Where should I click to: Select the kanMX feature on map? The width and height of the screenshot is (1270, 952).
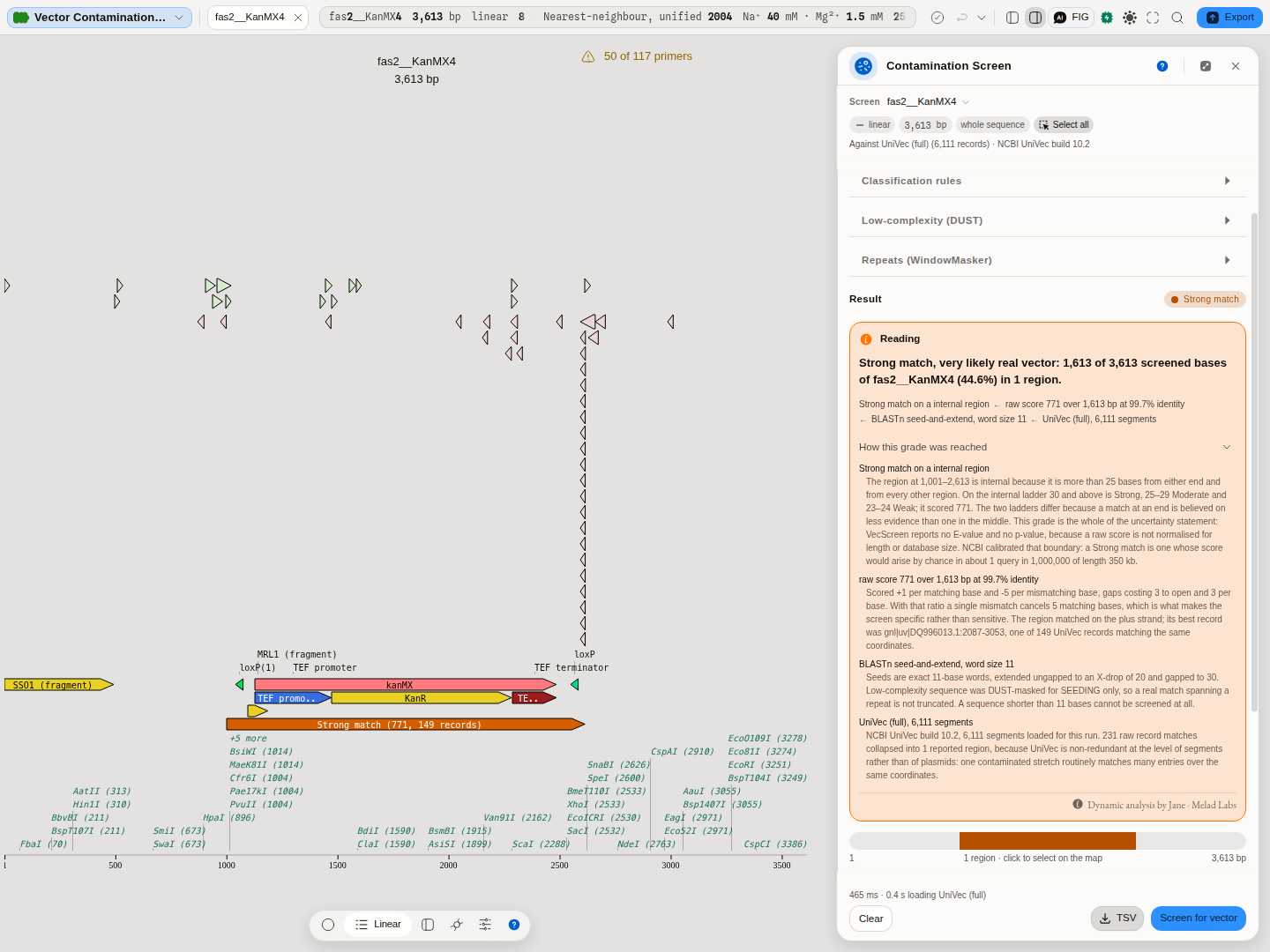[405, 685]
